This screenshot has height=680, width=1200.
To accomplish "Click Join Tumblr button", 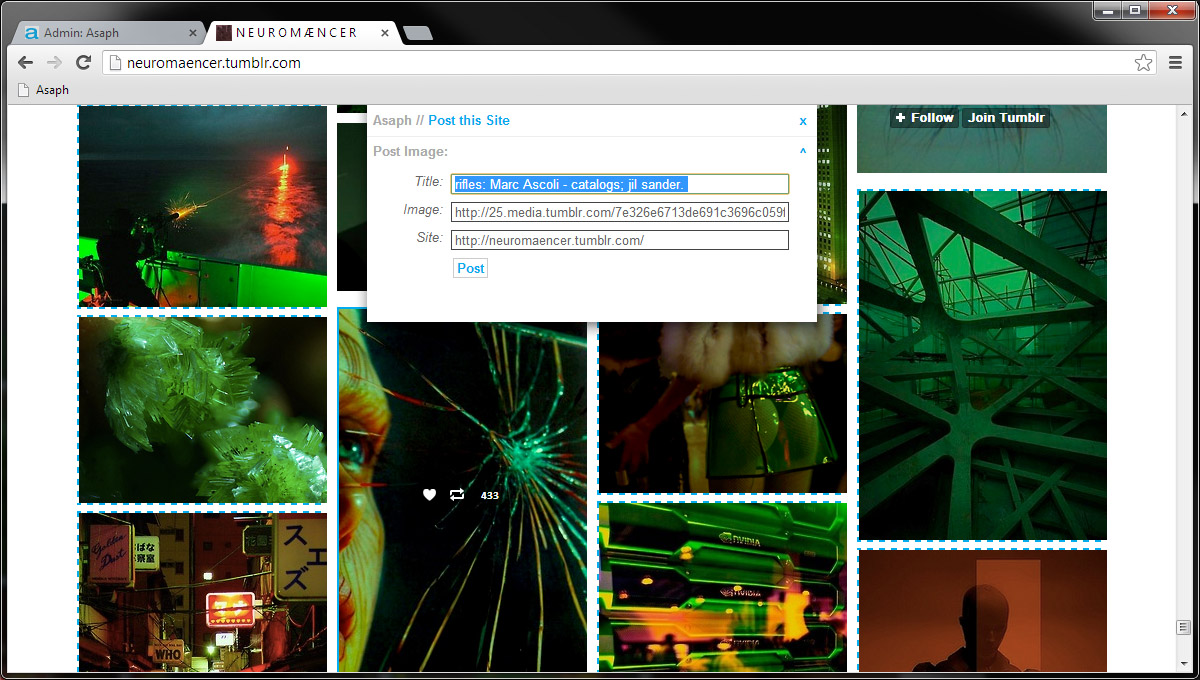I will pos(1006,118).
